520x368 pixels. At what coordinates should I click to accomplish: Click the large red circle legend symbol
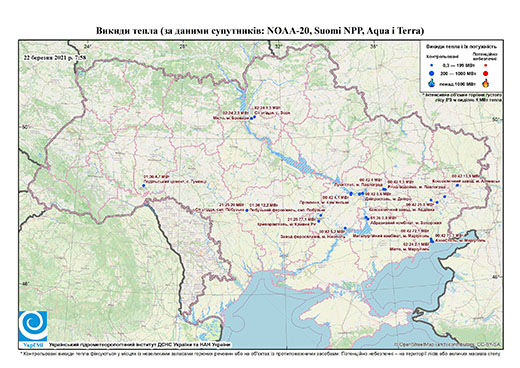[x=485, y=74]
